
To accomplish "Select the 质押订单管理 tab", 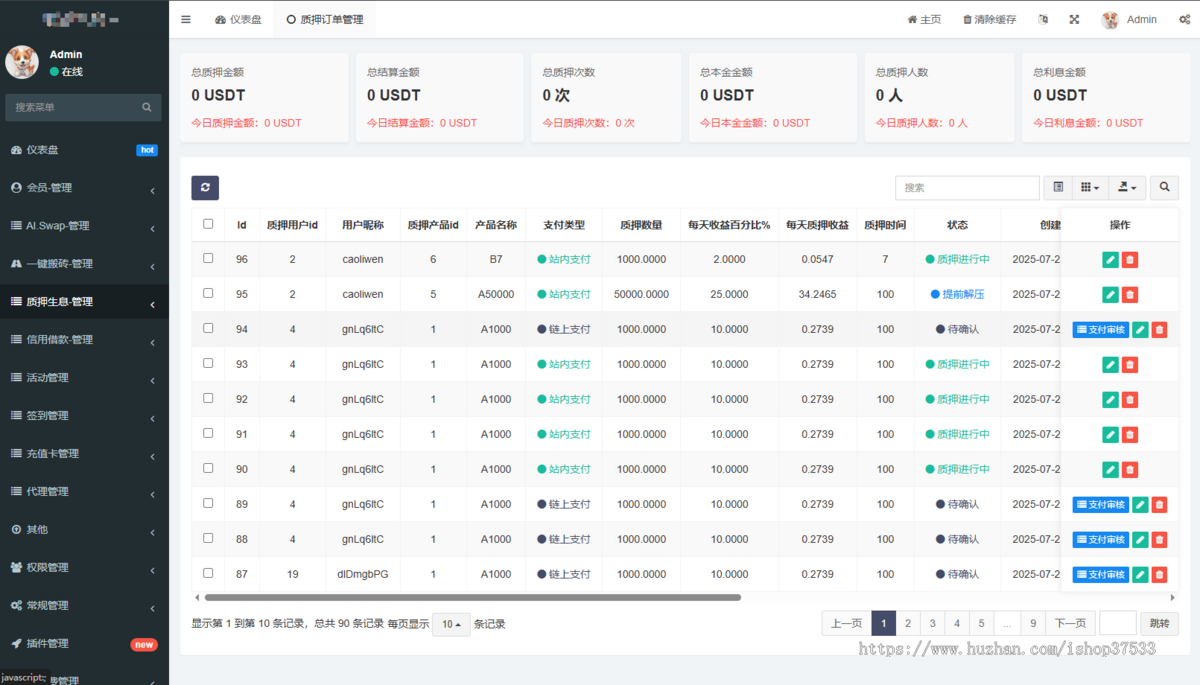I will pos(325,19).
